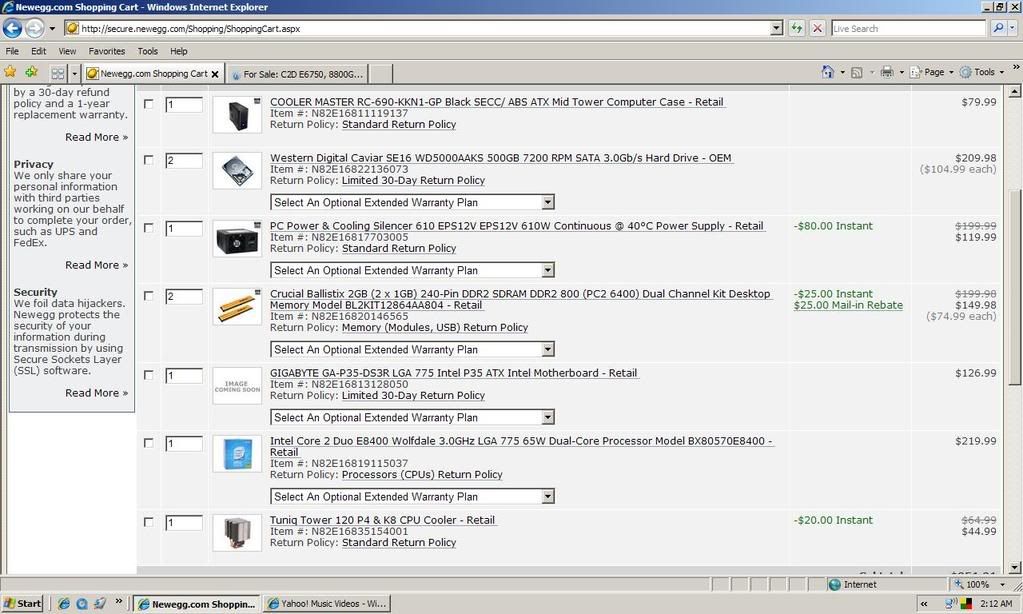
Task: Open the Tools menu in the menu bar
Action: coord(147,51)
